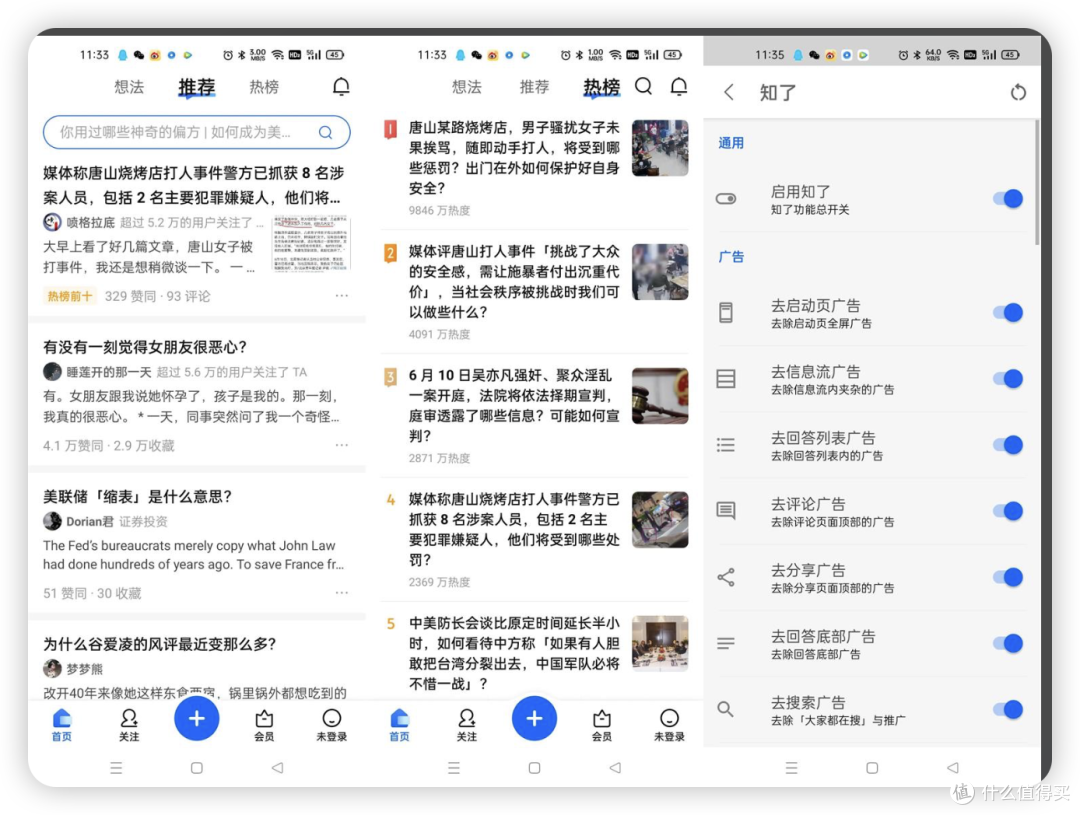
Task: Tap the refresh icon in 知了 header
Action: (x=1018, y=92)
